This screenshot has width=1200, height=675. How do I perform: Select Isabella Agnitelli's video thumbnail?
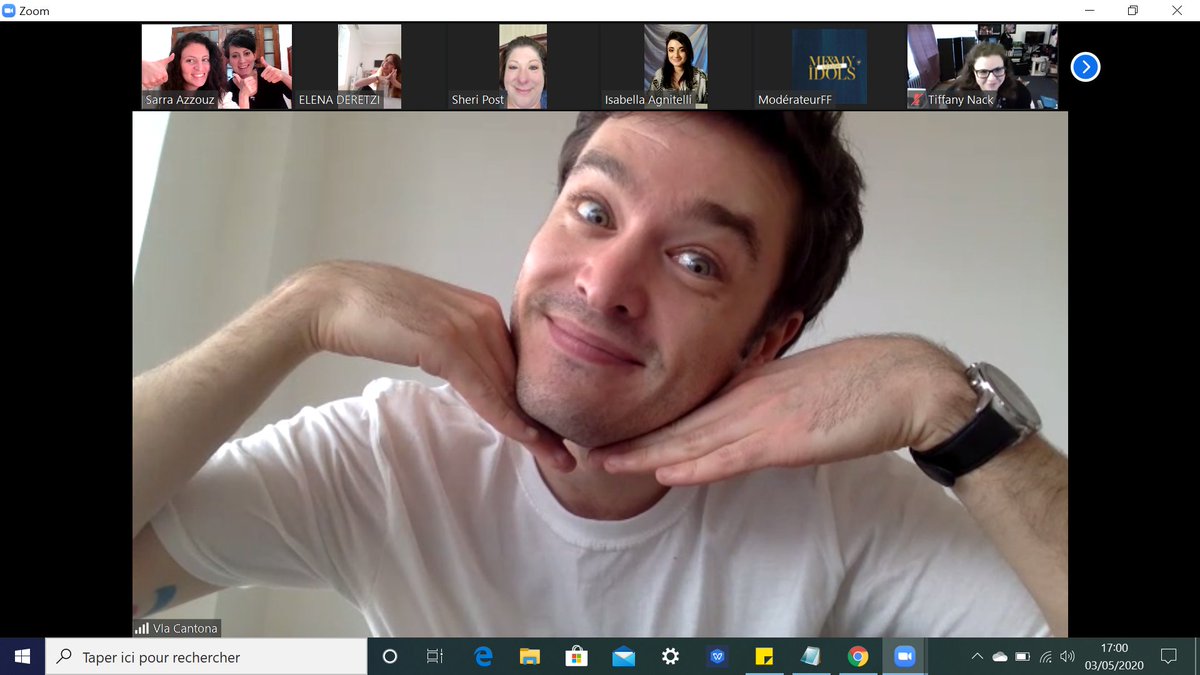[676, 66]
